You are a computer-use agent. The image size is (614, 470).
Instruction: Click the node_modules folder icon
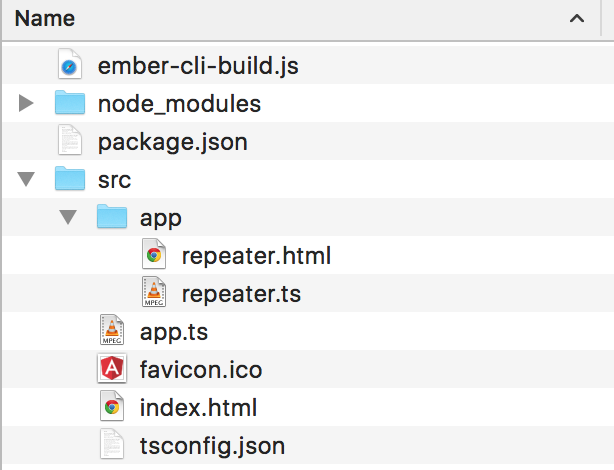pos(69,104)
